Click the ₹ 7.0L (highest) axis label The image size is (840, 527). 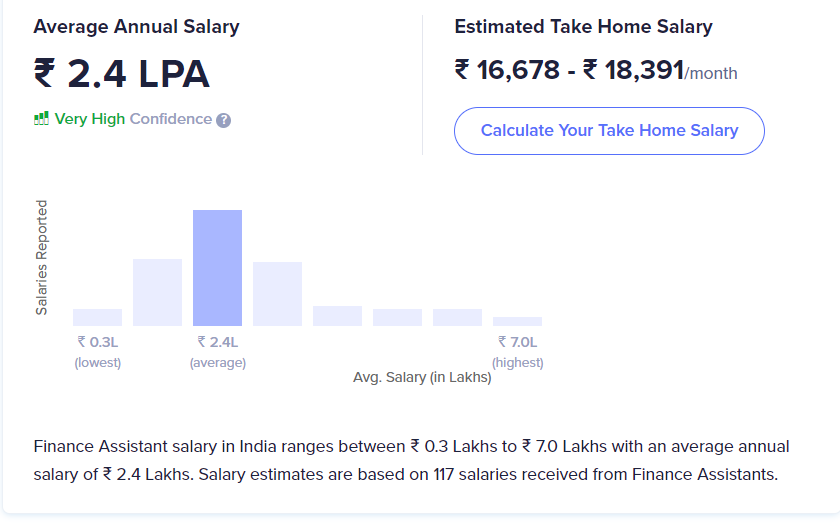(x=518, y=352)
